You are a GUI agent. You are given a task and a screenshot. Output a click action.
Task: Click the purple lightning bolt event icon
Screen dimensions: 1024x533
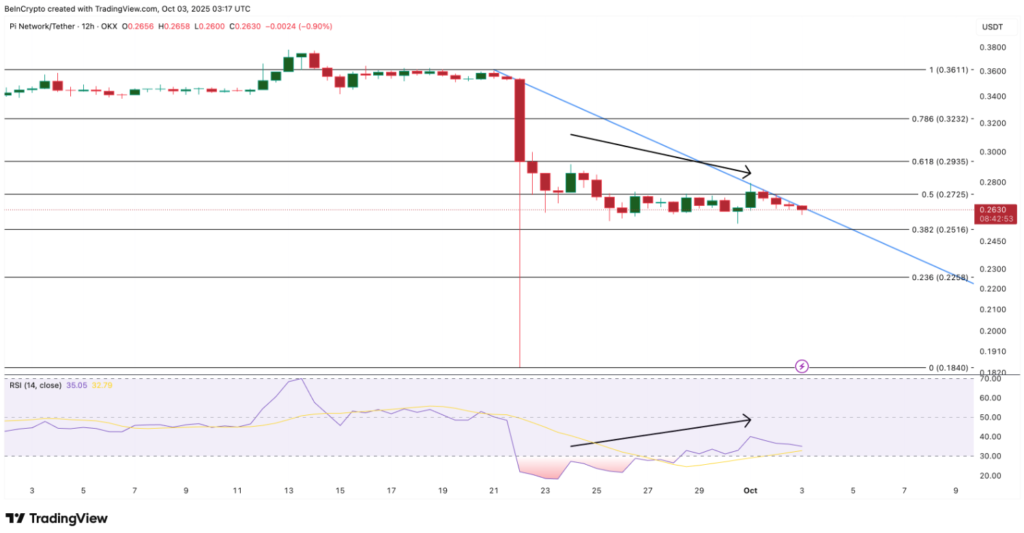coord(801,367)
